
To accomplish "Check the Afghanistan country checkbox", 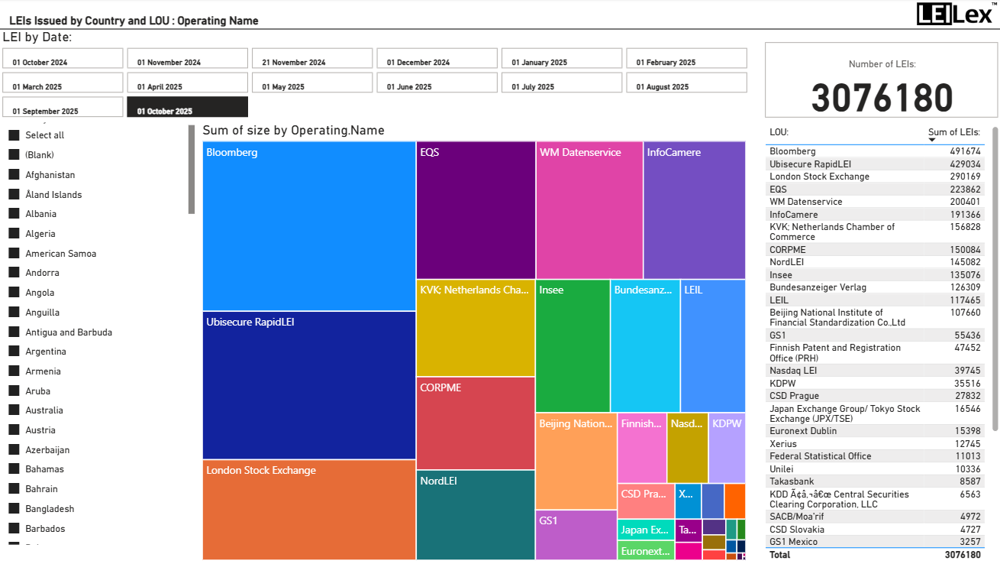I will coord(14,175).
